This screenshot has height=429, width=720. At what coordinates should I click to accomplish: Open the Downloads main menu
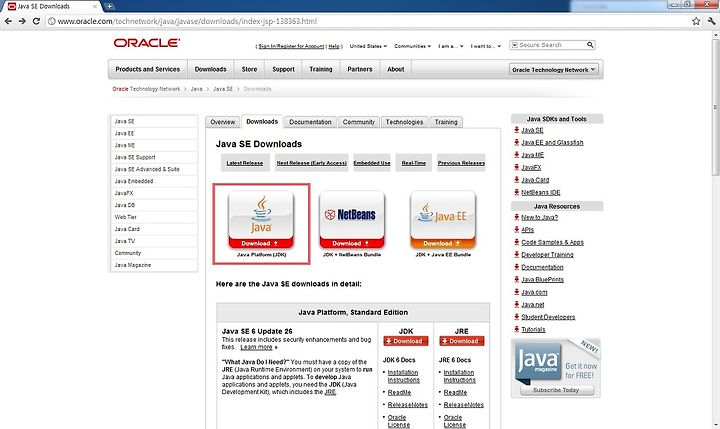[x=210, y=69]
